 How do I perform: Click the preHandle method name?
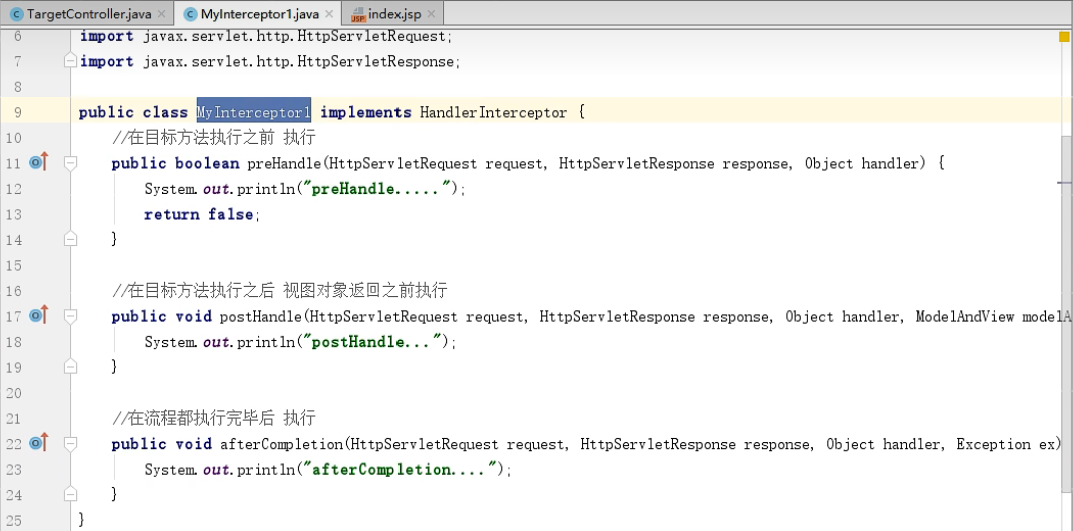point(284,164)
